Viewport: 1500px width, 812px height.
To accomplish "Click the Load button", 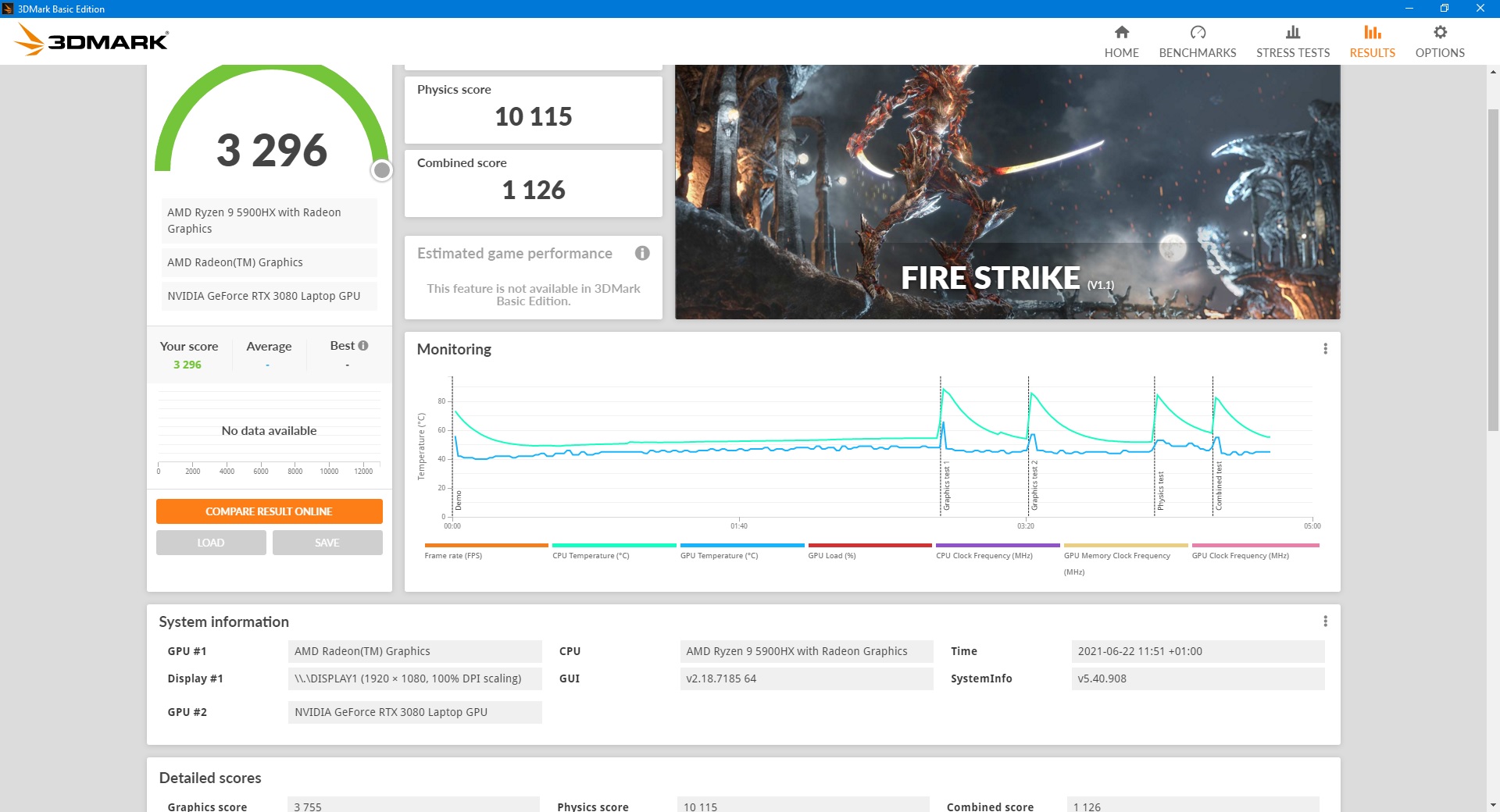I will 211,543.
